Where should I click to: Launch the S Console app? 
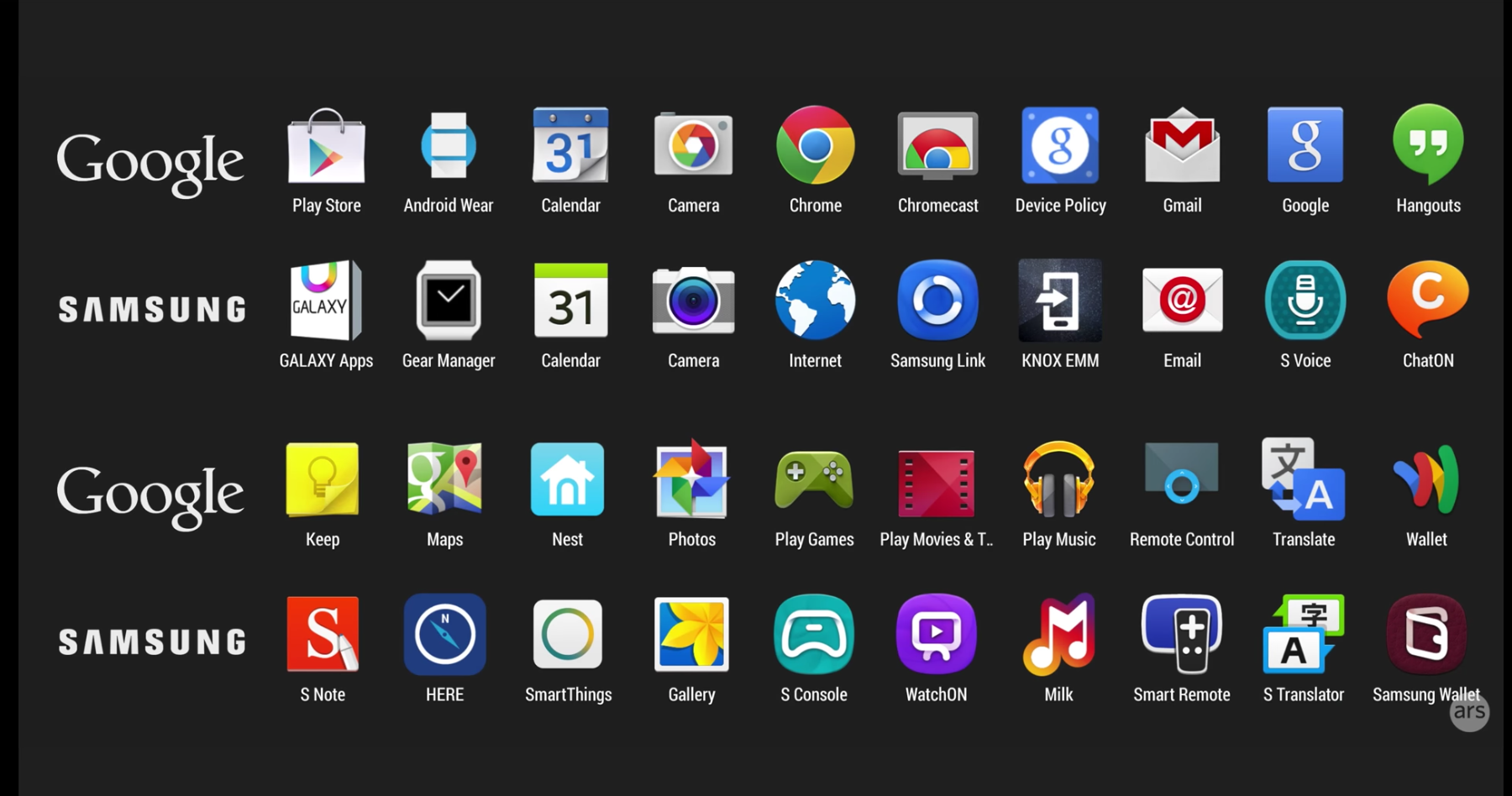(814, 634)
